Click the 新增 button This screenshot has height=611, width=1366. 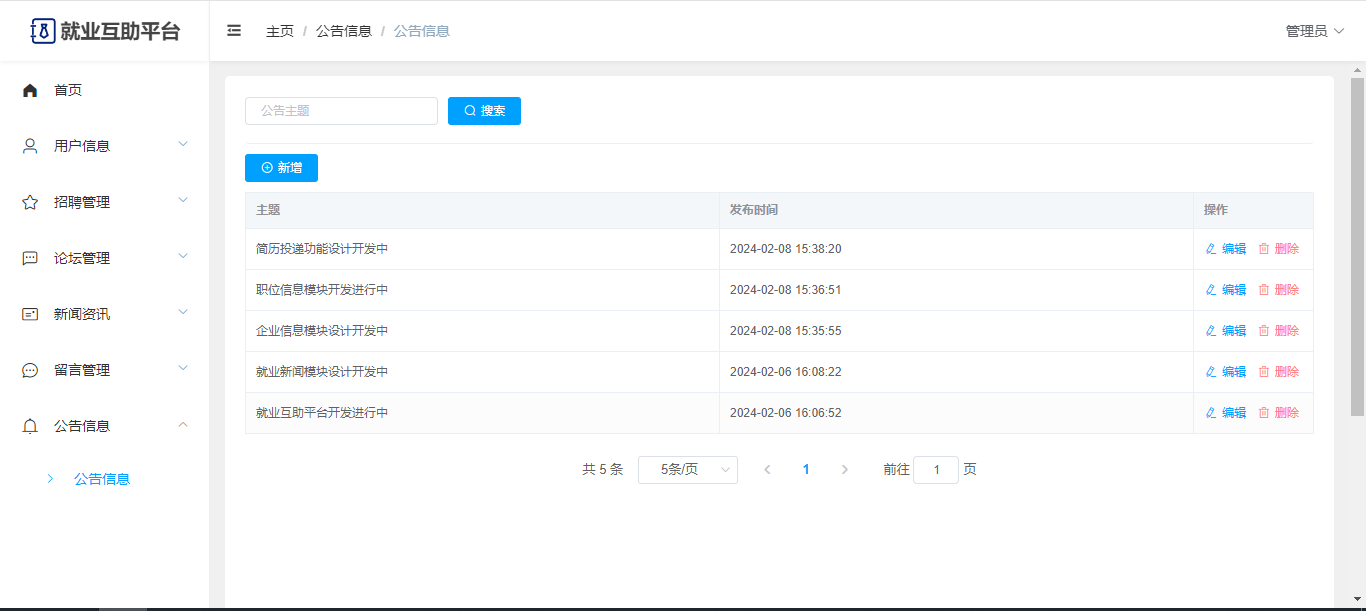pyautogui.click(x=281, y=168)
